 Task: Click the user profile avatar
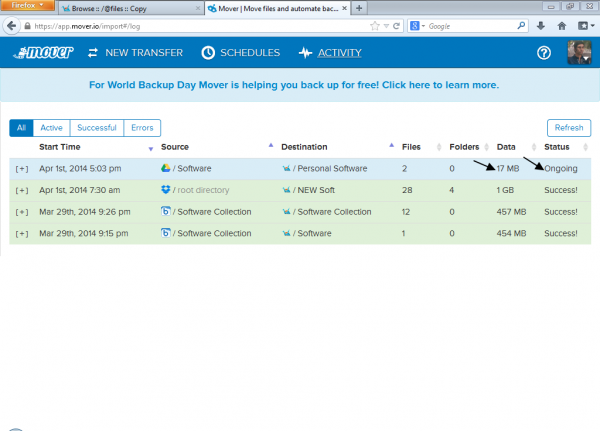(x=577, y=53)
